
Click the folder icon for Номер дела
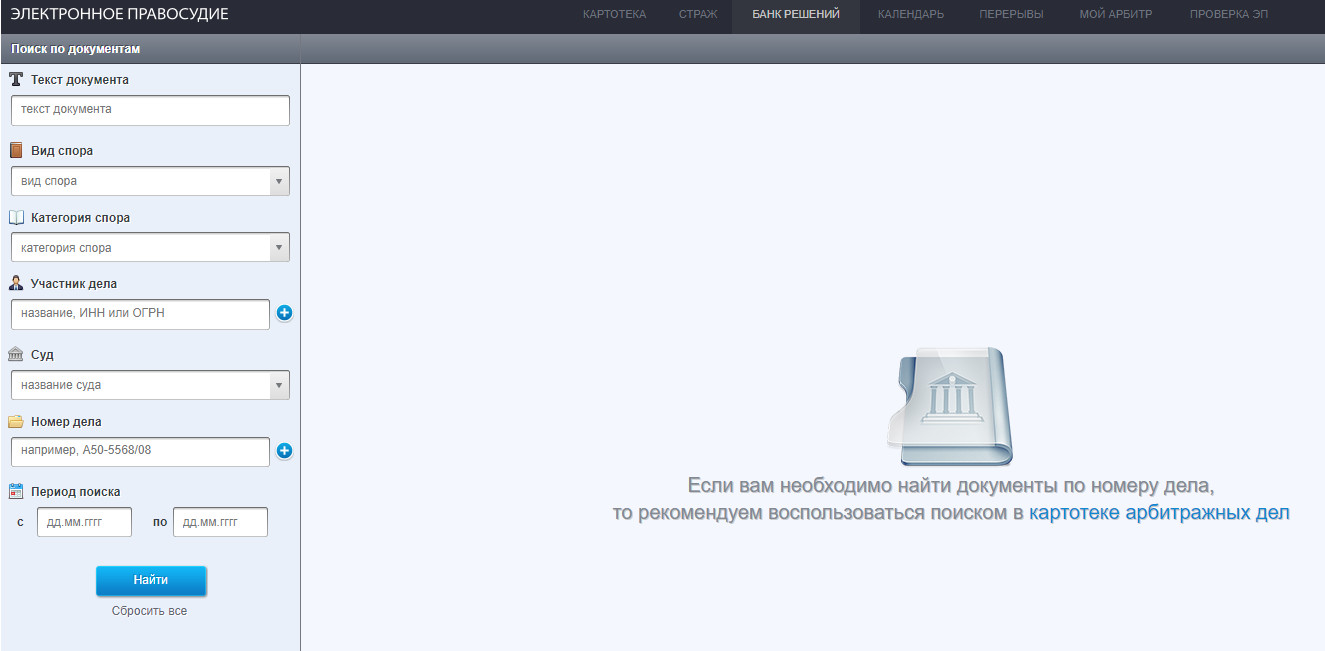16,421
